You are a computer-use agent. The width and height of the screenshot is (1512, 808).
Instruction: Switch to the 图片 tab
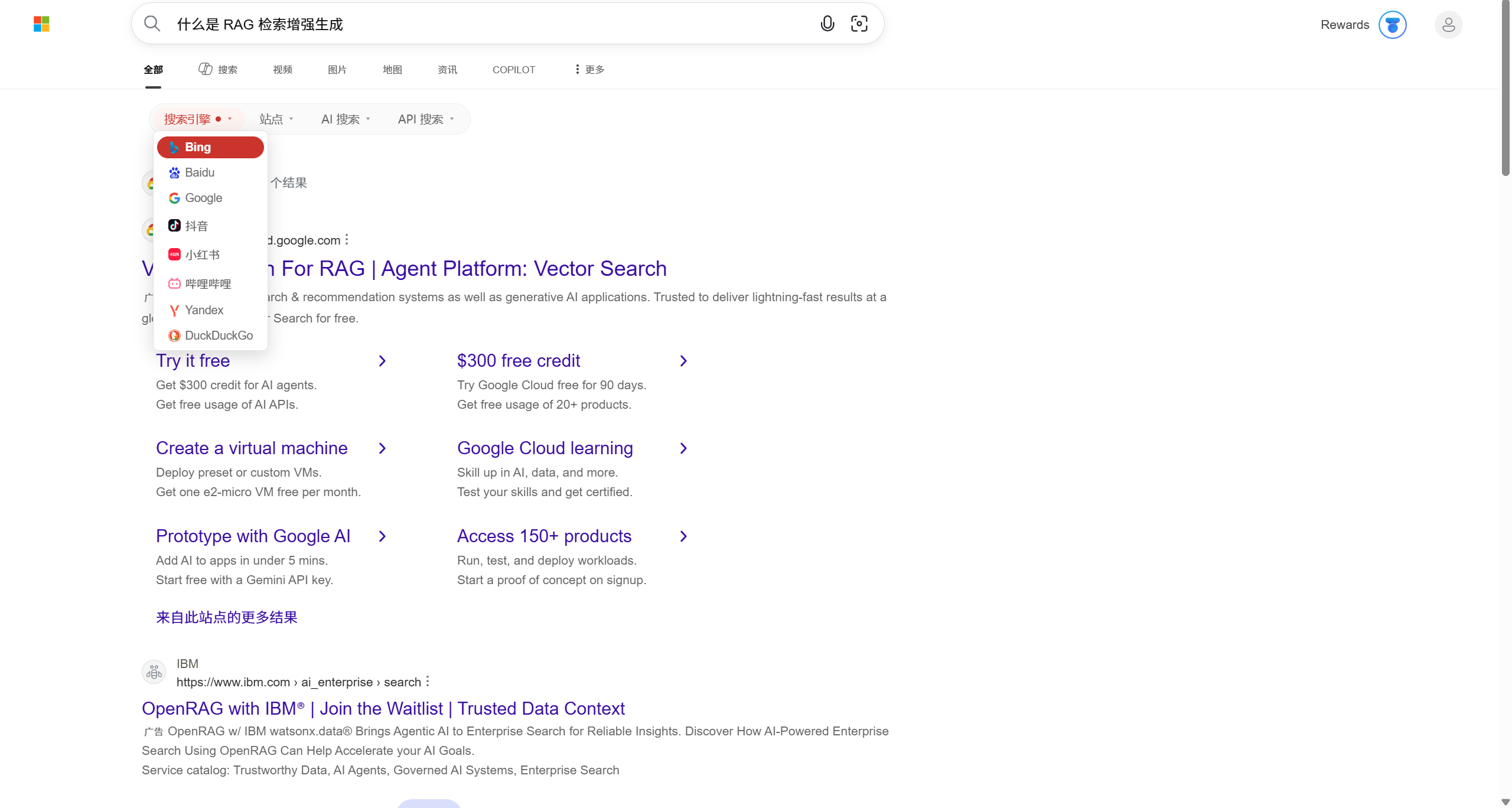337,70
